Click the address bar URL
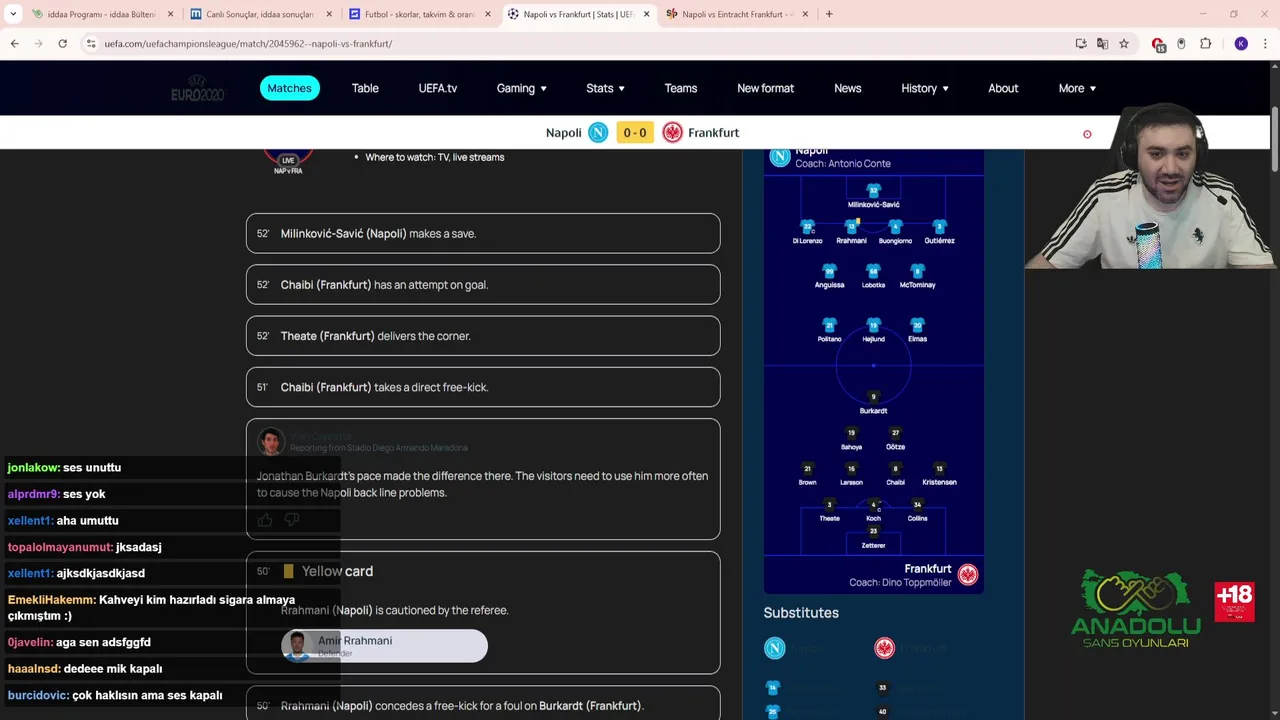Screen dimensions: 1280x720 click(248, 44)
